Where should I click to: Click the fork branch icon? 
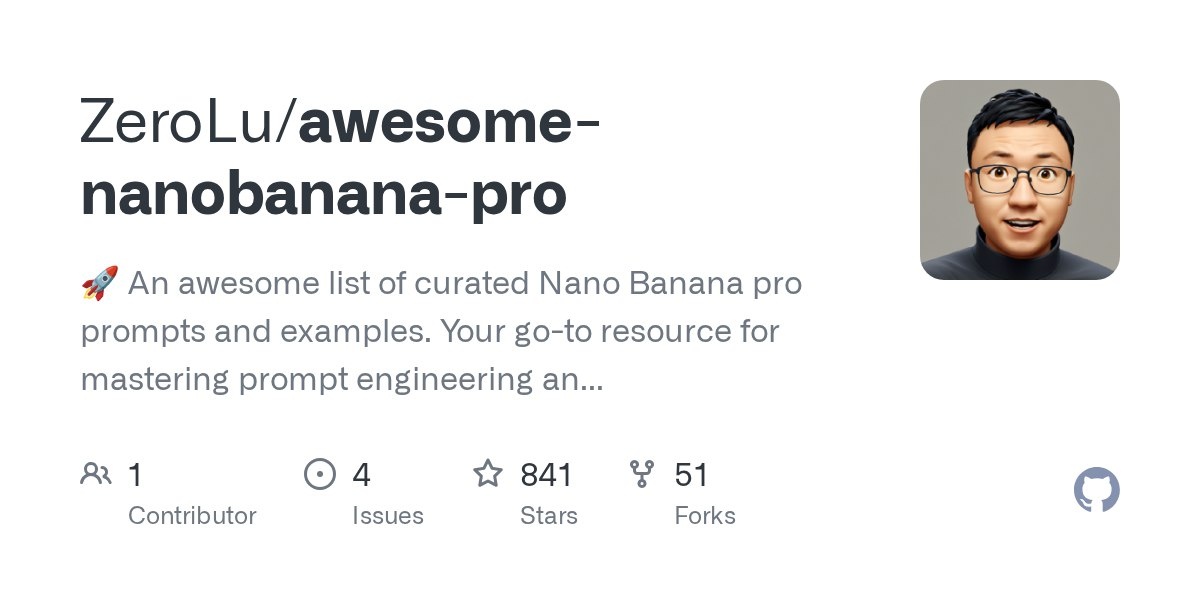point(641,473)
